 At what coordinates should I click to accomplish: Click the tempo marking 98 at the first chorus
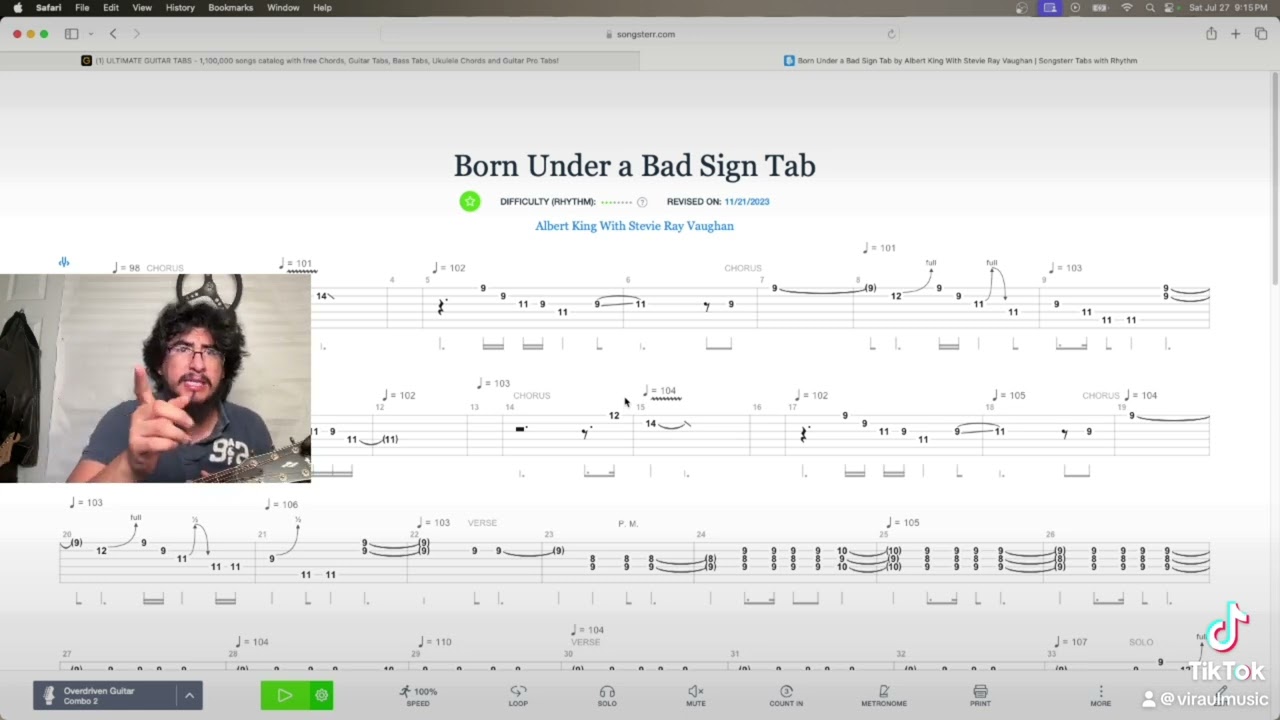(126, 268)
